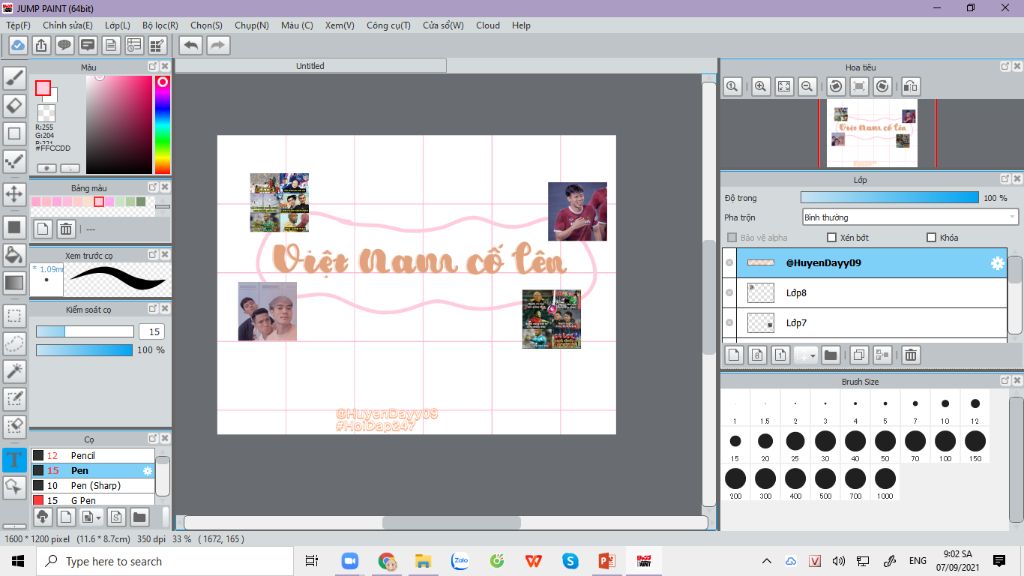
Task: Click the navigator canvas thumbnail
Action: pos(872,133)
